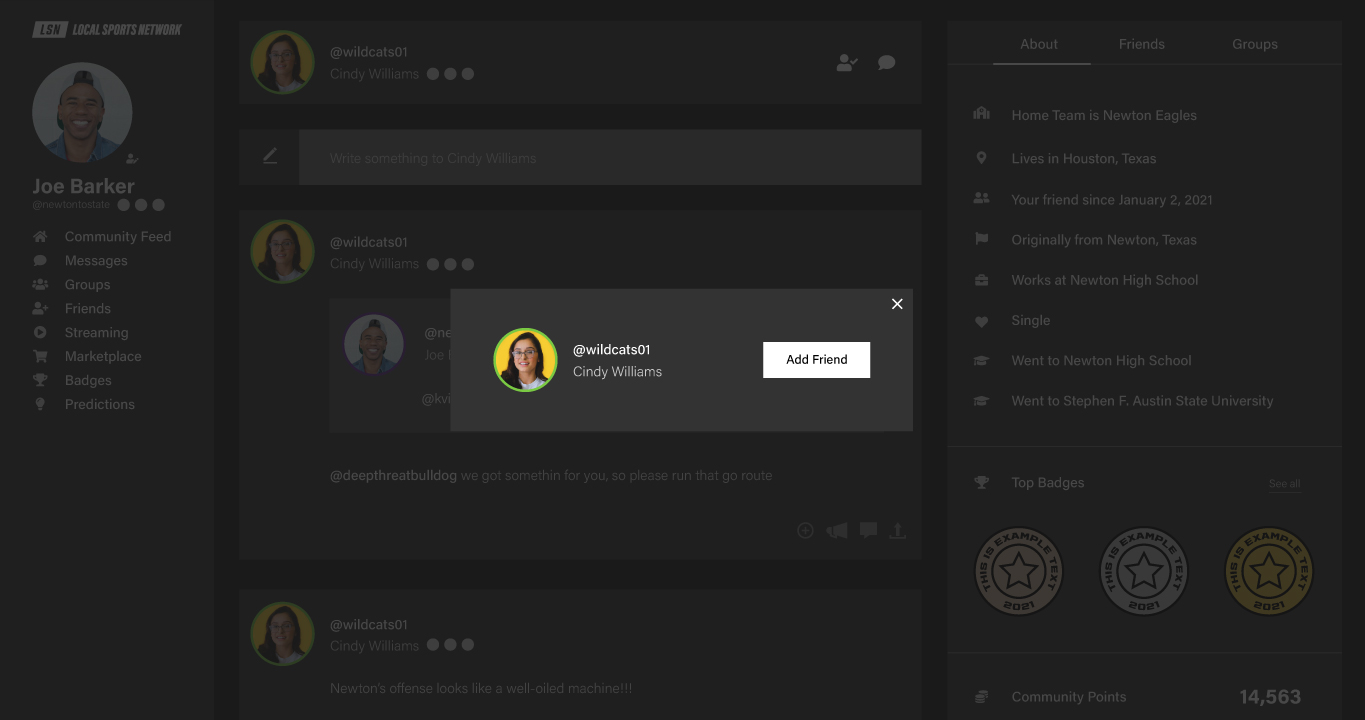Click the Write something to Cindy Williams field
Screen dimensions: 1365x720
coord(609,158)
